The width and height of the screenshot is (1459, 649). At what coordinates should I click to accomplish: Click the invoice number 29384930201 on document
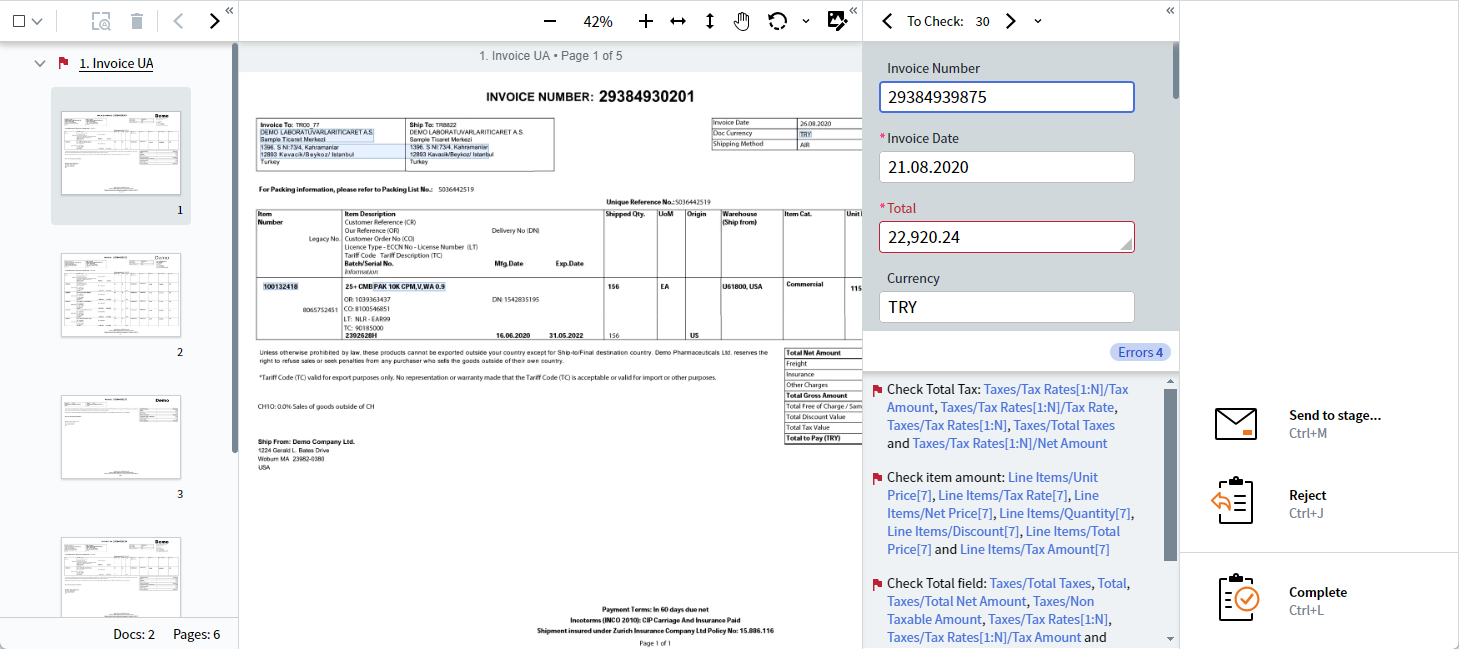646,97
